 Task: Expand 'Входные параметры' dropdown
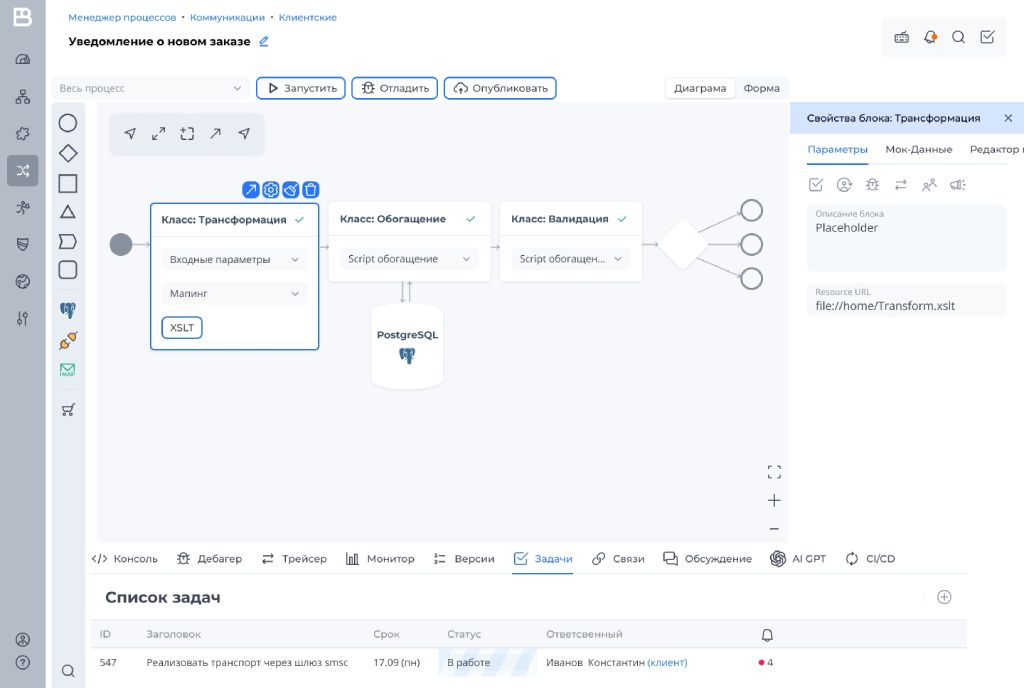pyautogui.click(x=234, y=260)
